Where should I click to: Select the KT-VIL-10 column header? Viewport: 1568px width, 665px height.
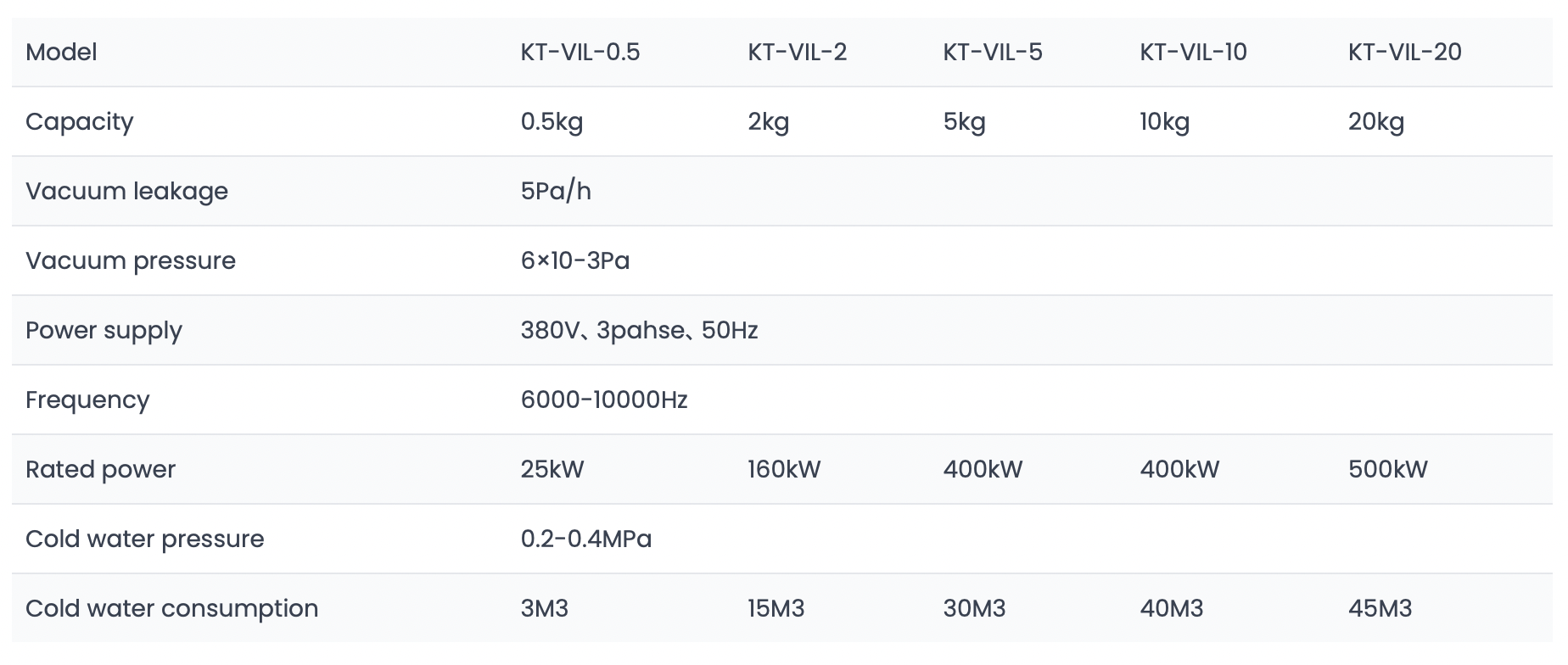tap(1193, 52)
